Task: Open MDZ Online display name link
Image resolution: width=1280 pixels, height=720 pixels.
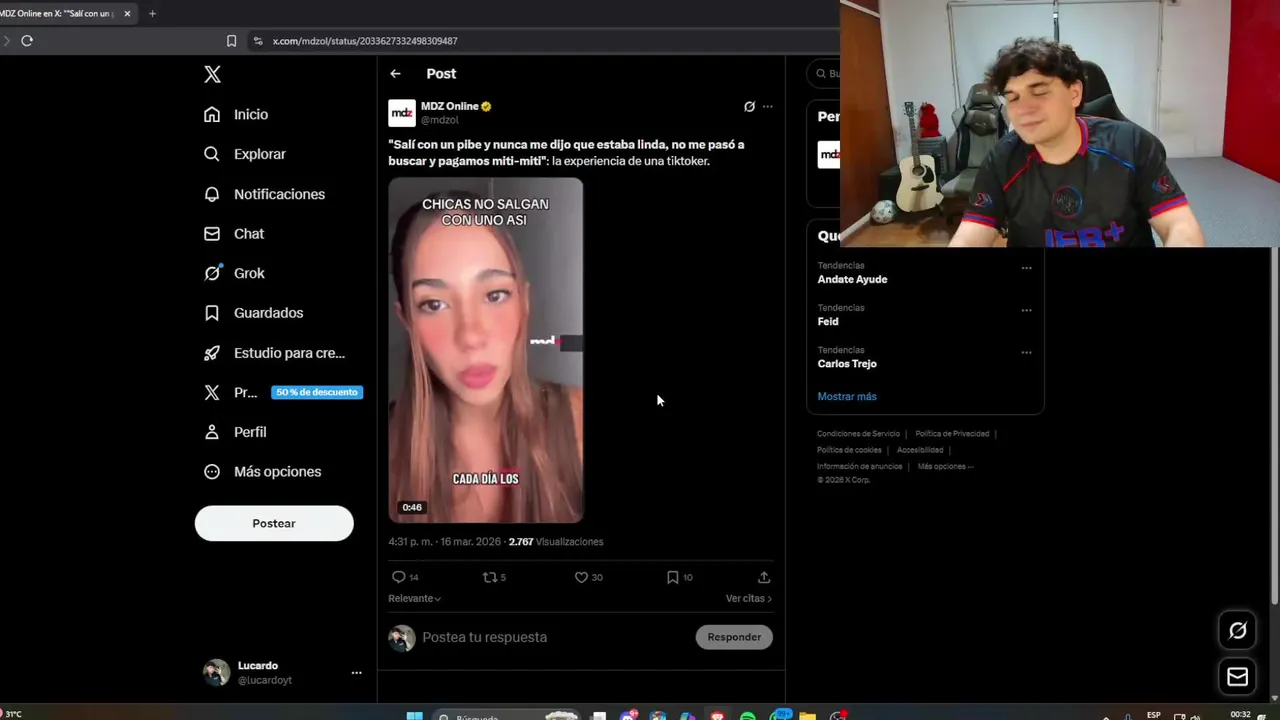Action: point(449,106)
